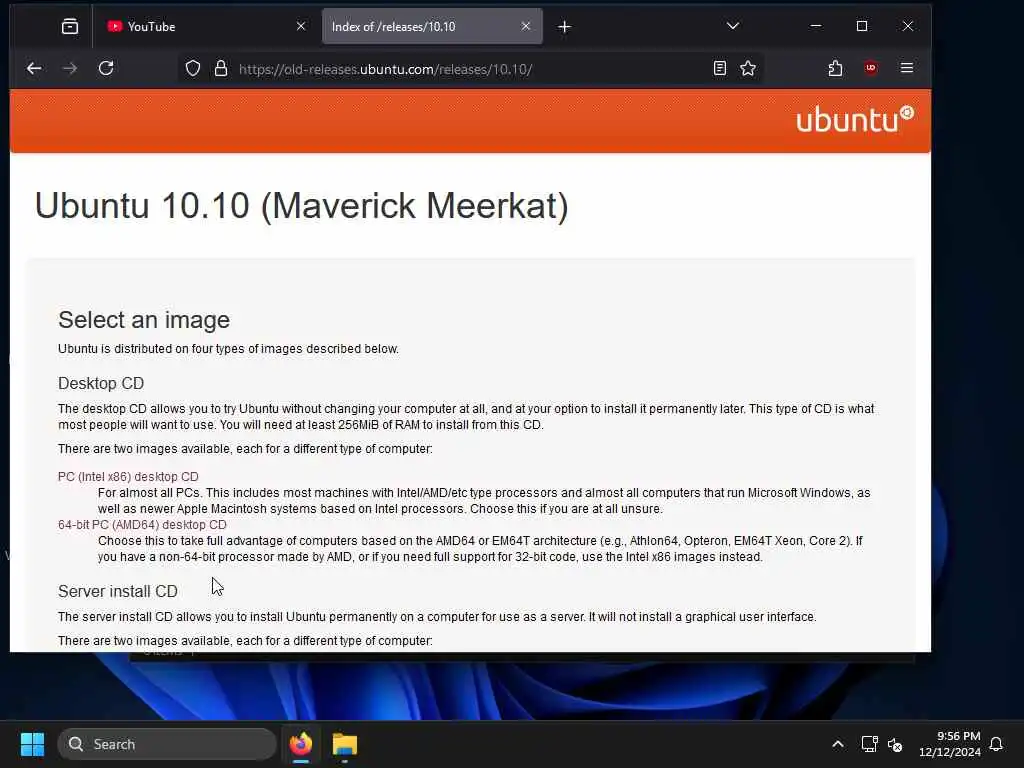Screen dimensions: 1024x768
Task: Open File Explorer from the taskbar
Action: pyautogui.click(x=345, y=744)
